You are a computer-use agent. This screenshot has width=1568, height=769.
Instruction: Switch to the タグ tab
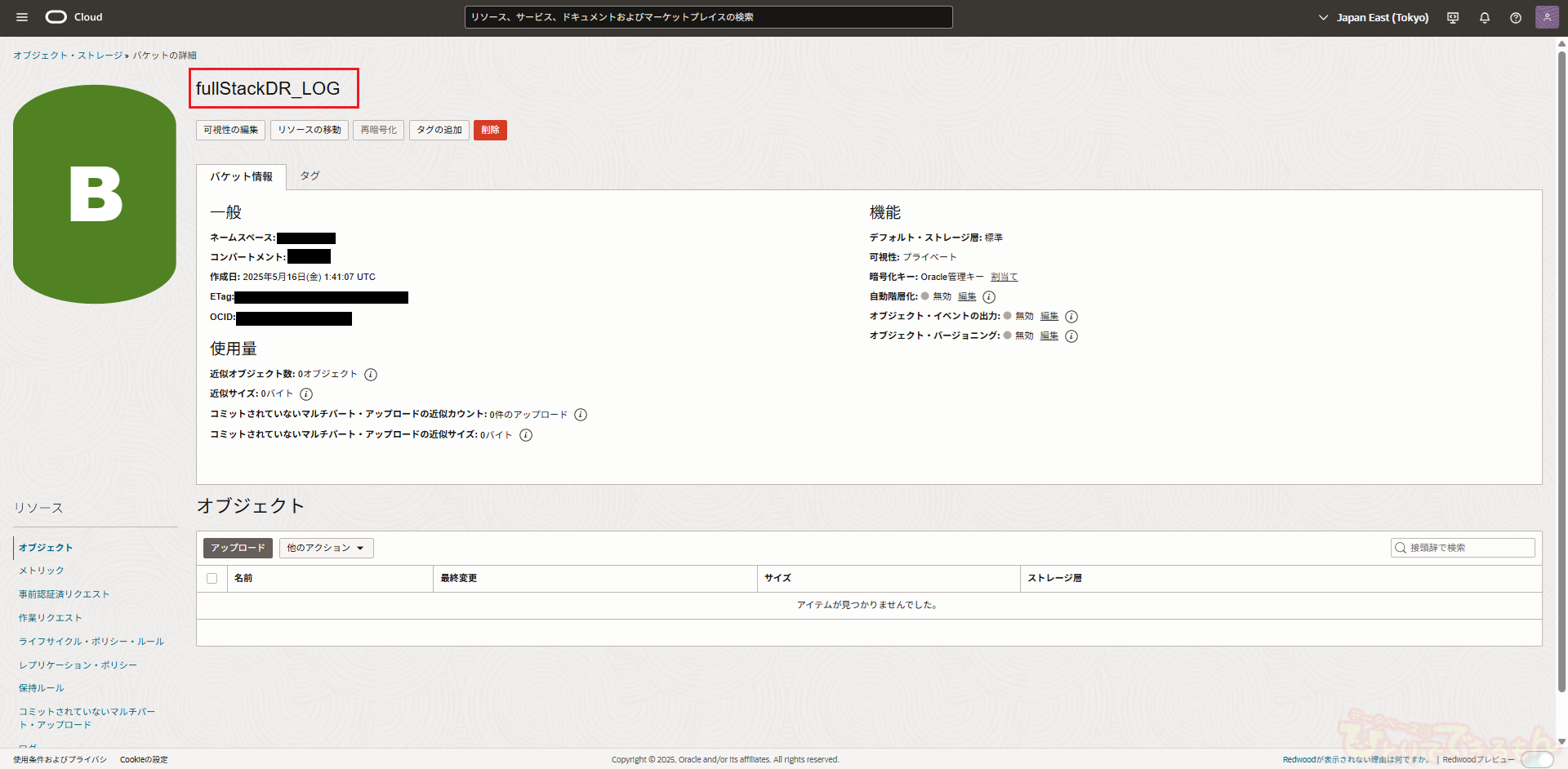coord(310,176)
